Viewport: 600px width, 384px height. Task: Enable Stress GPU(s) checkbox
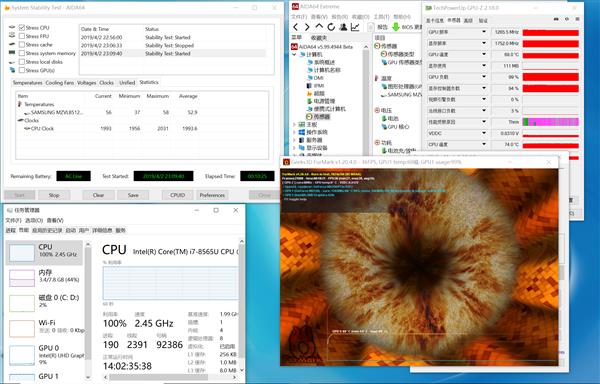pos(22,70)
